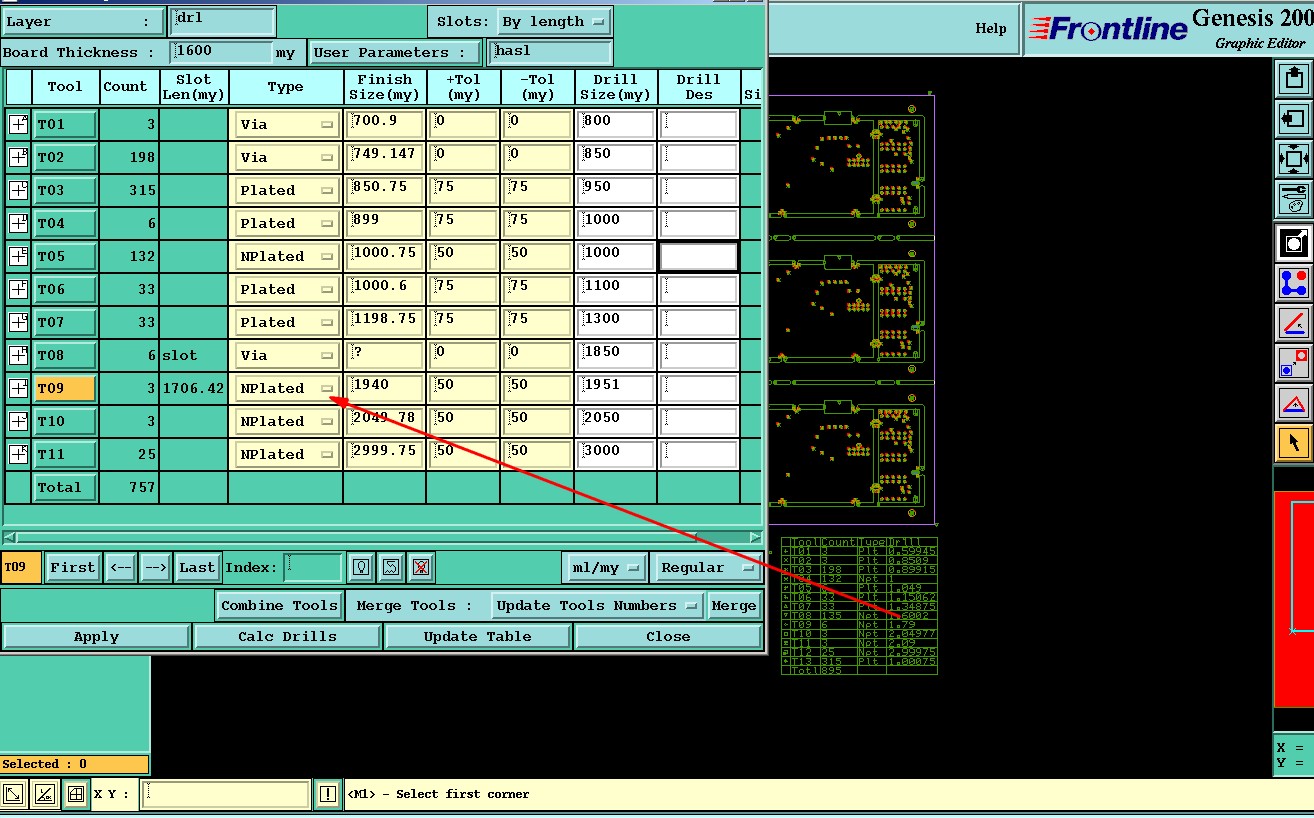Click the Drill Size field showing 1951
Screen dimensions: 1314x818
(616, 388)
